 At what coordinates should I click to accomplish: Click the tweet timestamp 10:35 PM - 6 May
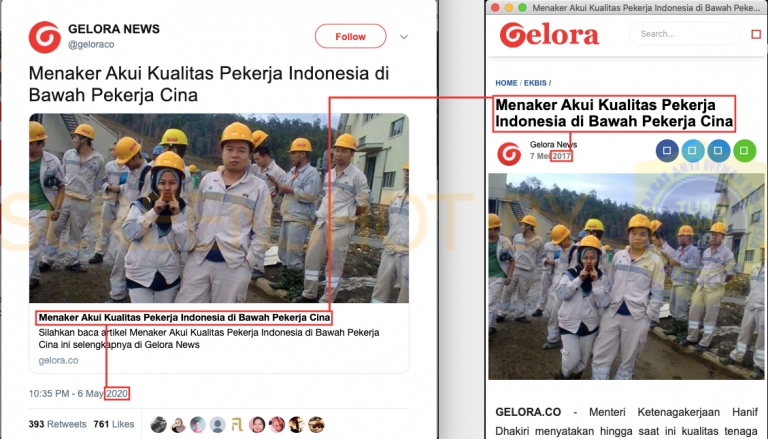66,393
